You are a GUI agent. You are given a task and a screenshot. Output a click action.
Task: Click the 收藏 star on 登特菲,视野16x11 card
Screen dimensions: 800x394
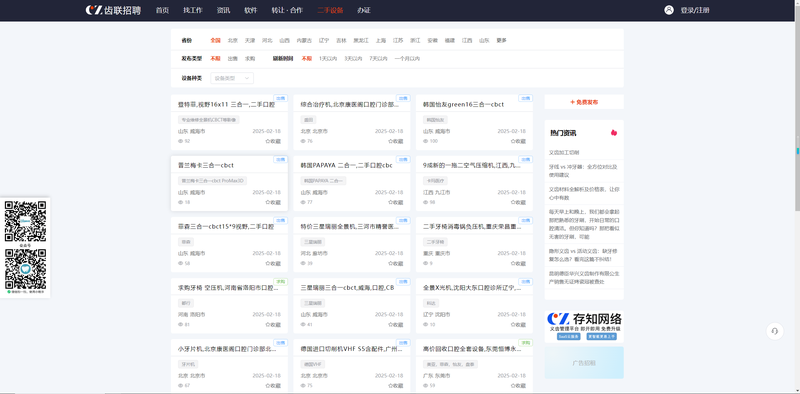[268, 141]
